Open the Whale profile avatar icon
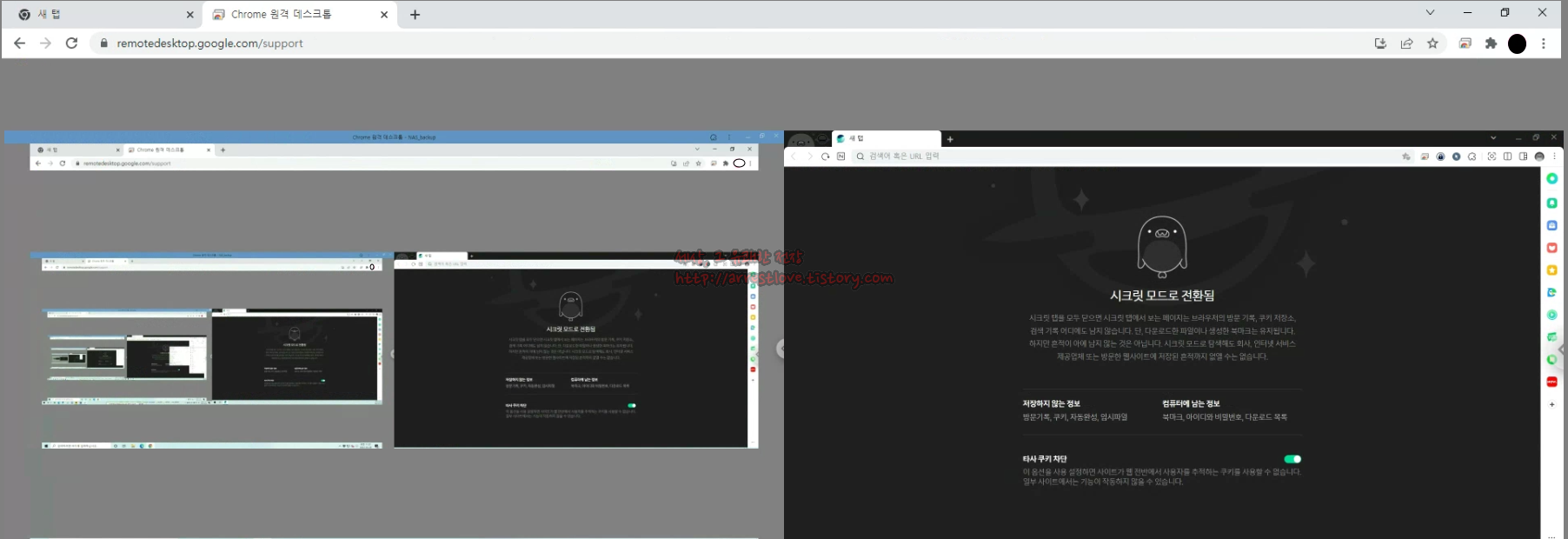1568x539 pixels. click(x=1539, y=156)
